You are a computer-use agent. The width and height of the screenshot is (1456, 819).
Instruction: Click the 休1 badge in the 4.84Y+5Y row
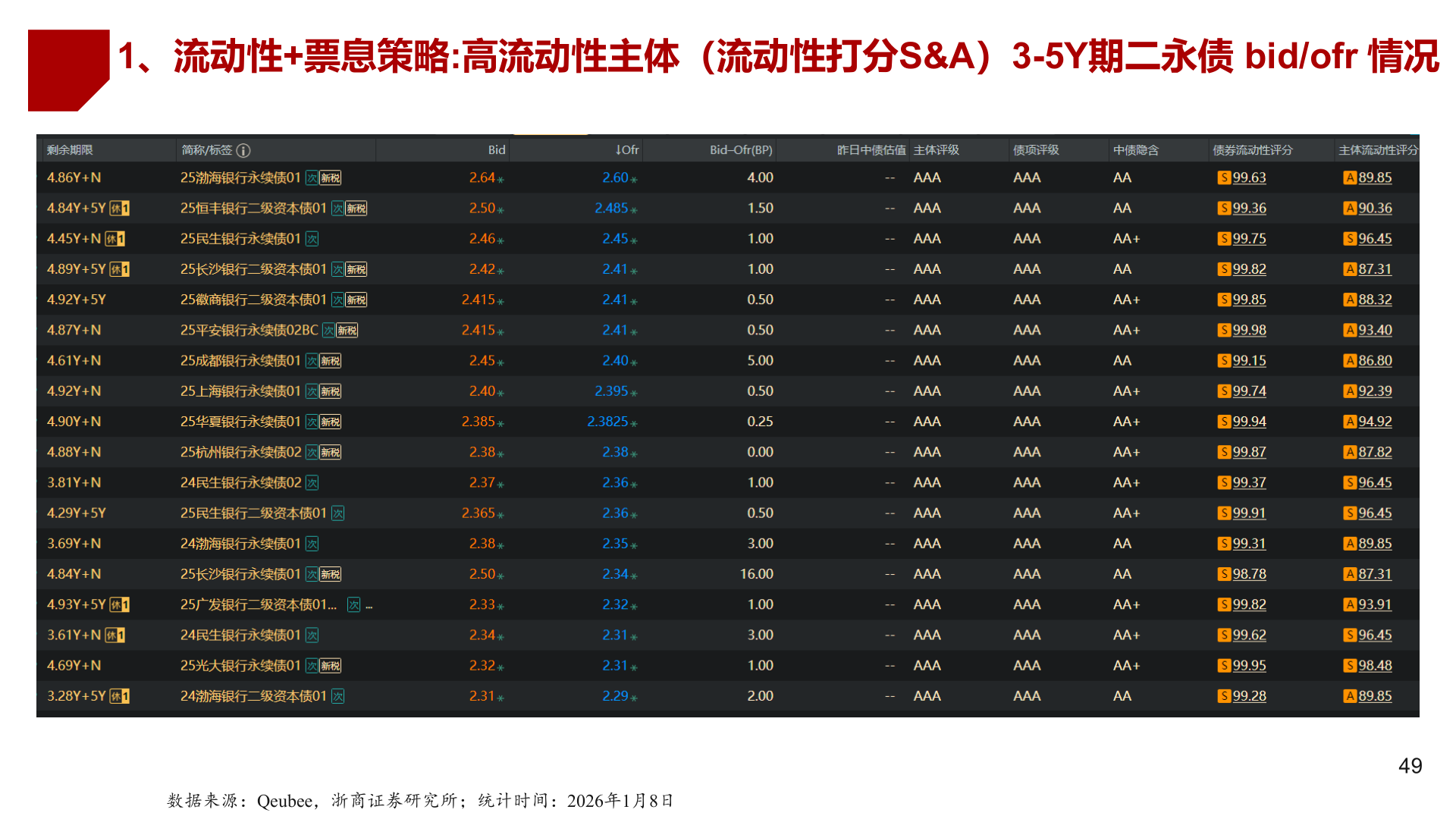pyautogui.click(x=118, y=208)
